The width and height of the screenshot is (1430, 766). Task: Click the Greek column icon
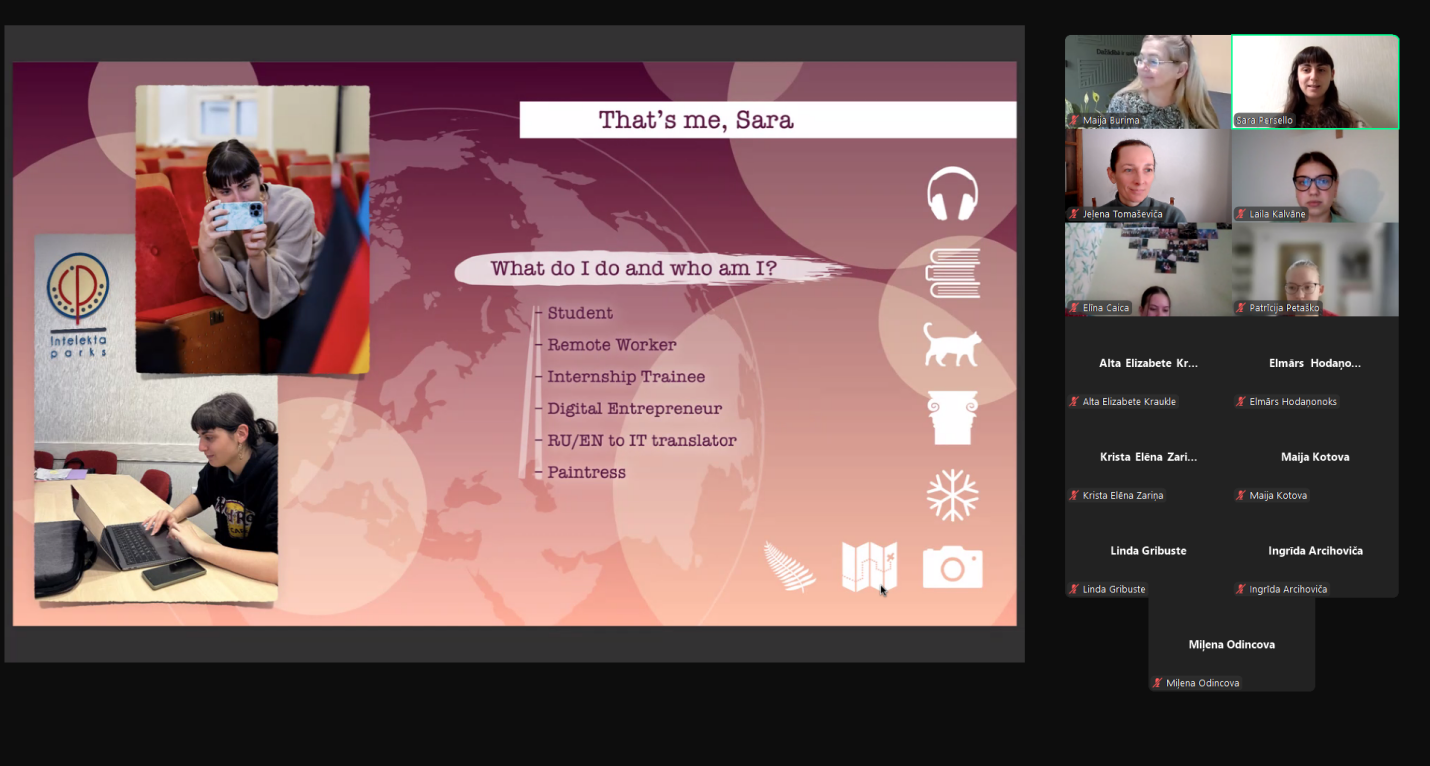click(952, 417)
